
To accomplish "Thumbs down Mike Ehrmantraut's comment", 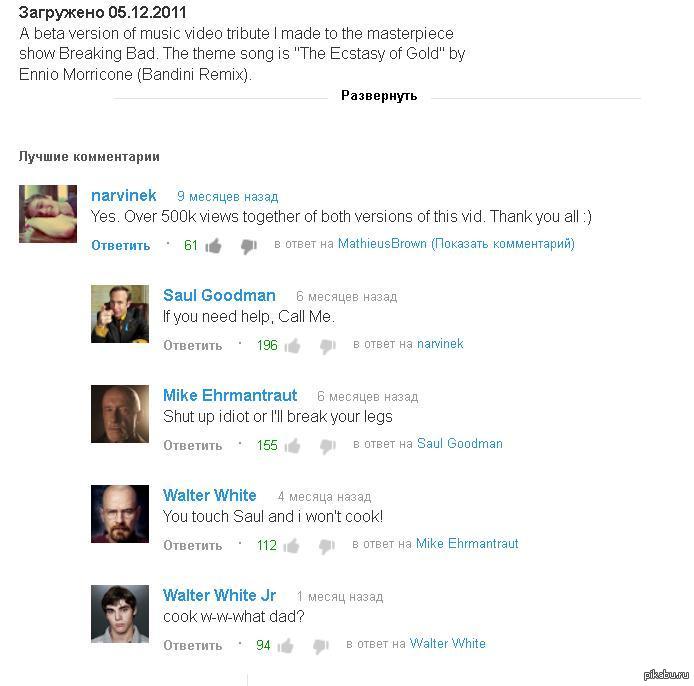I will [x=328, y=446].
